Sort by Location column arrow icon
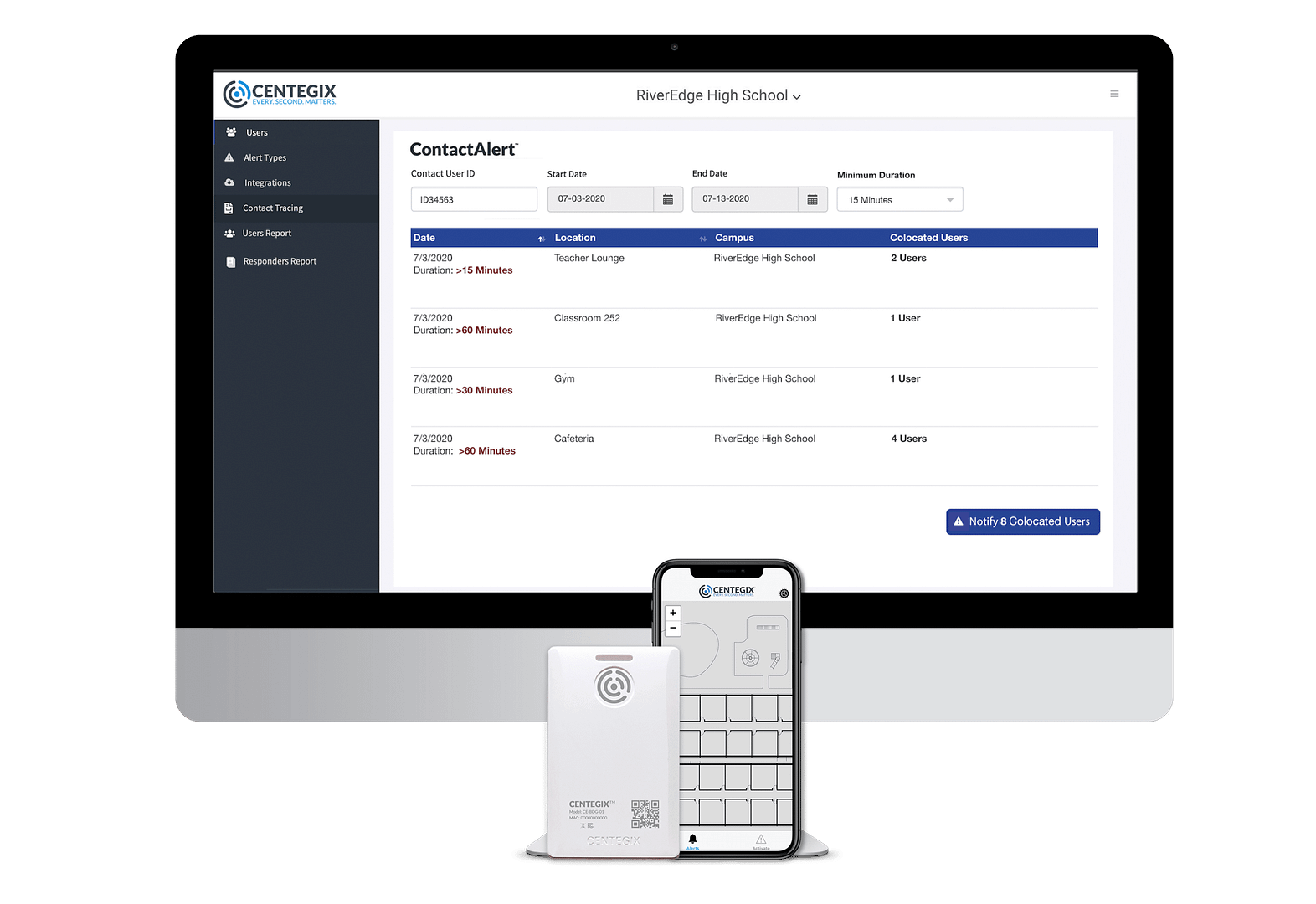This screenshot has height=904, width=1316. (x=703, y=239)
